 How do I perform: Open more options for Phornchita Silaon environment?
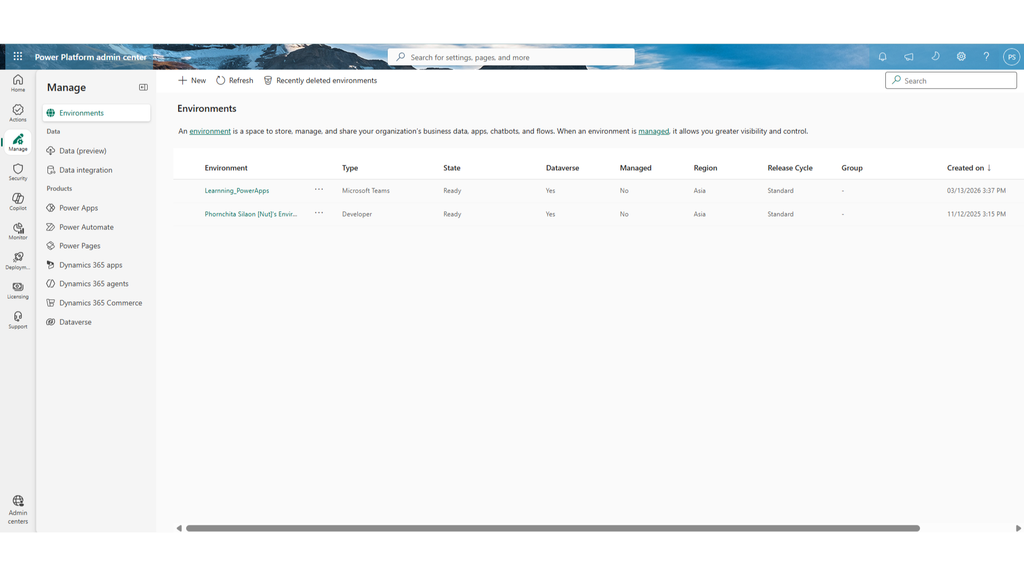(x=319, y=213)
